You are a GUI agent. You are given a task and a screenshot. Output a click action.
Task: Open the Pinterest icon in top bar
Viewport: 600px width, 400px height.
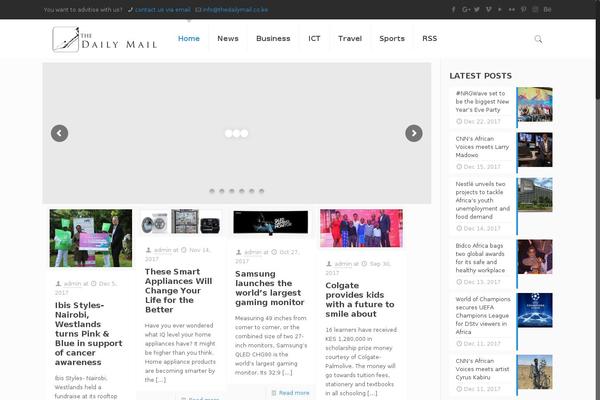click(x=523, y=10)
